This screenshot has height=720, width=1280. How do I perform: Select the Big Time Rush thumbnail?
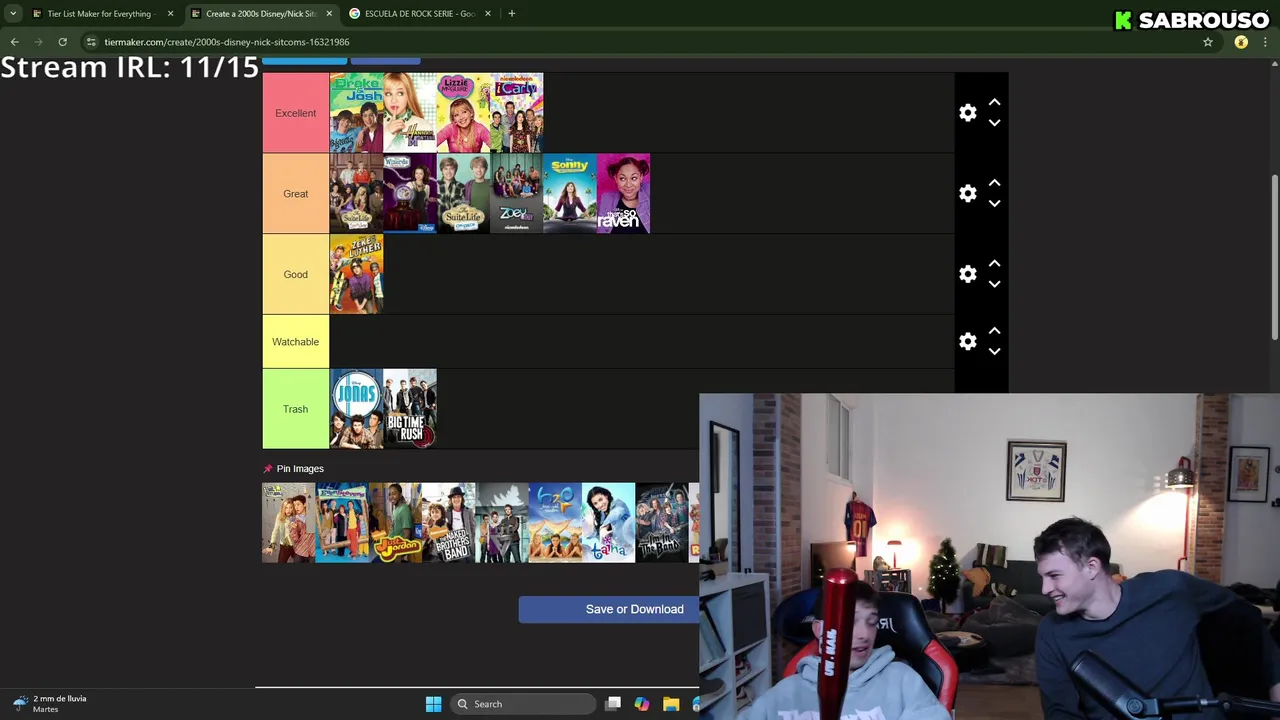pos(410,409)
